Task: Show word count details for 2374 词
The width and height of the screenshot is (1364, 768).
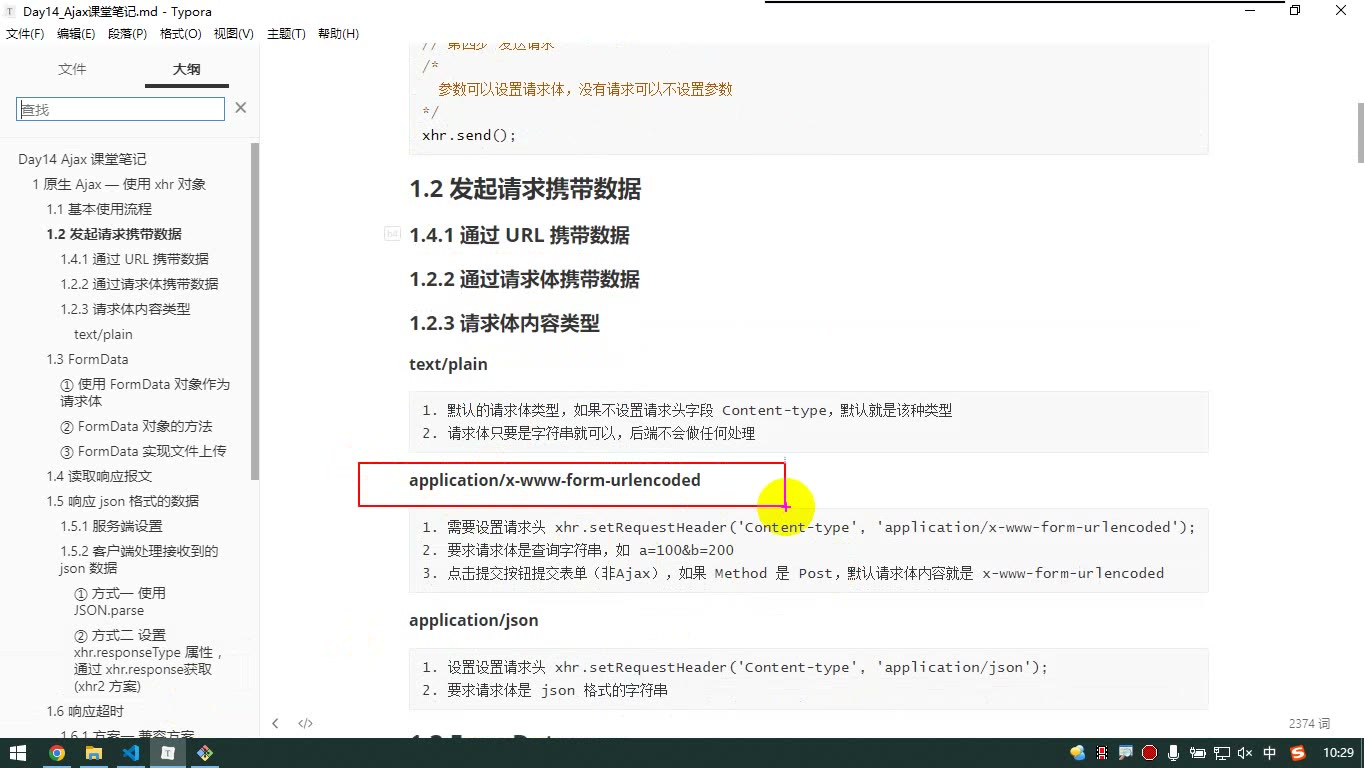Action: click(x=1309, y=723)
